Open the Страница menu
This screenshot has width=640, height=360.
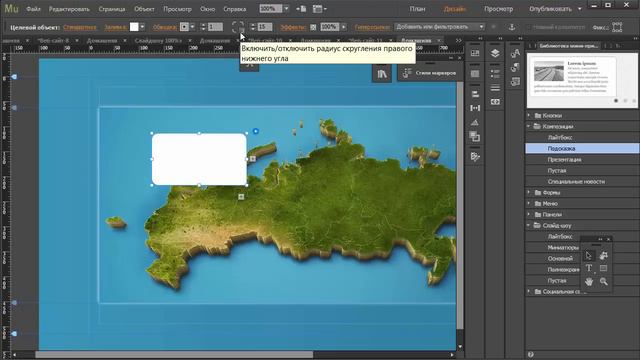112,9
